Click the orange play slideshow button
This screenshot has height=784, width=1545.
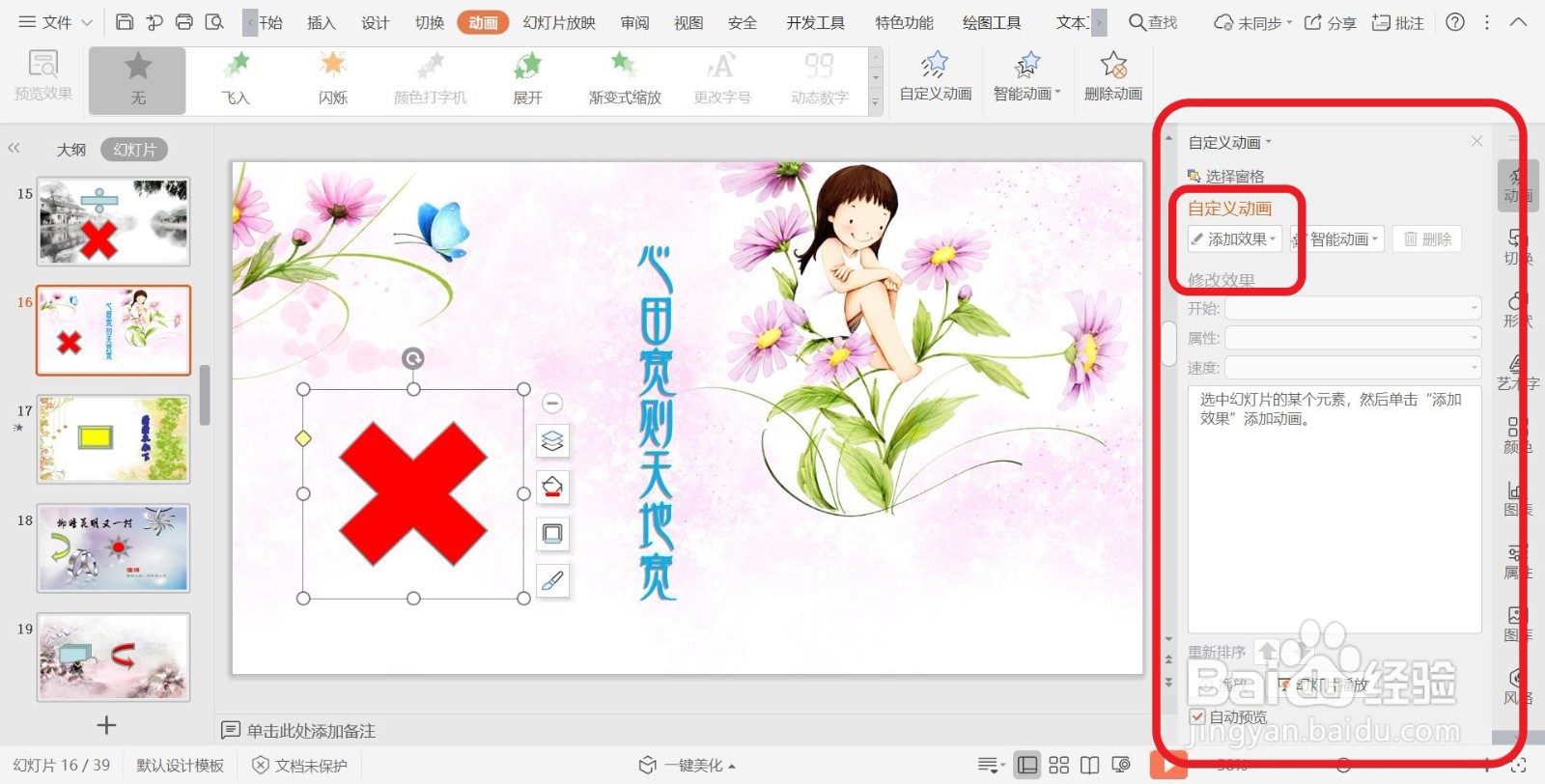click(x=1168, y=766)
